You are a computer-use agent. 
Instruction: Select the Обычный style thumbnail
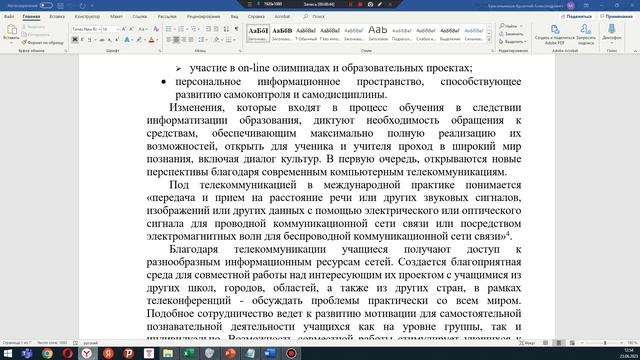(x=306, y=33)
